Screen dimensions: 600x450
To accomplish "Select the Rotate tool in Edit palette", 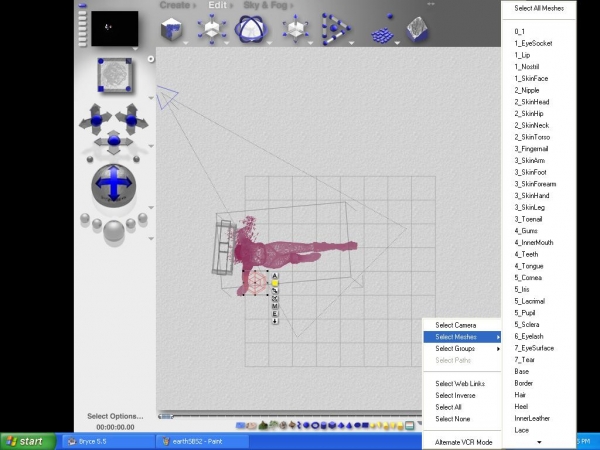I will (x=251, y=29).
